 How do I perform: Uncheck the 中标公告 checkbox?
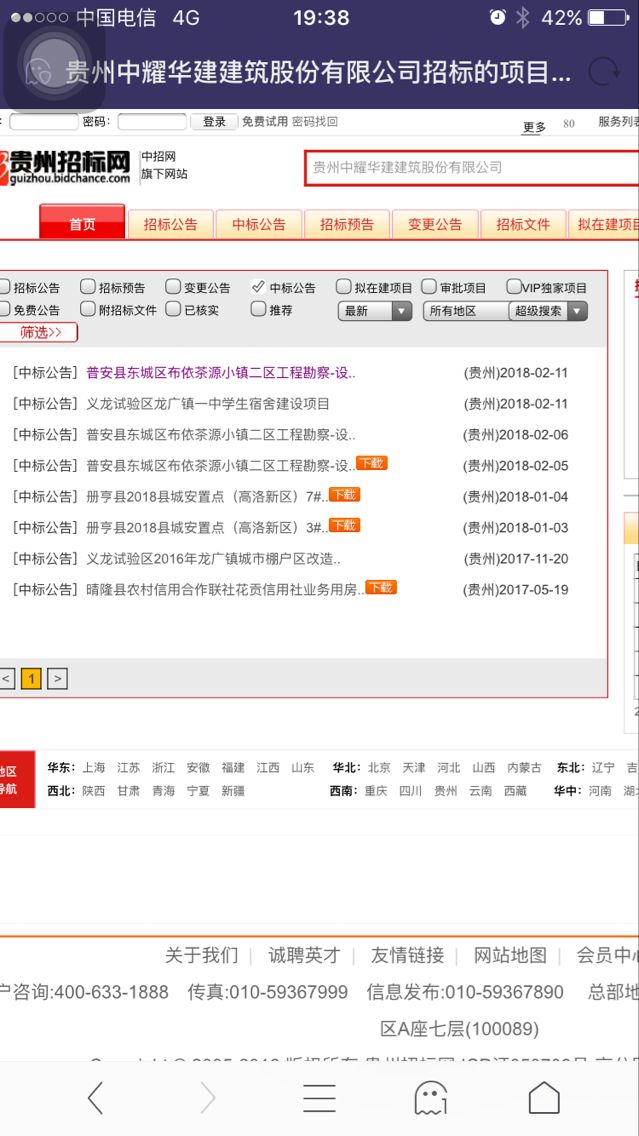pos(258,288)
